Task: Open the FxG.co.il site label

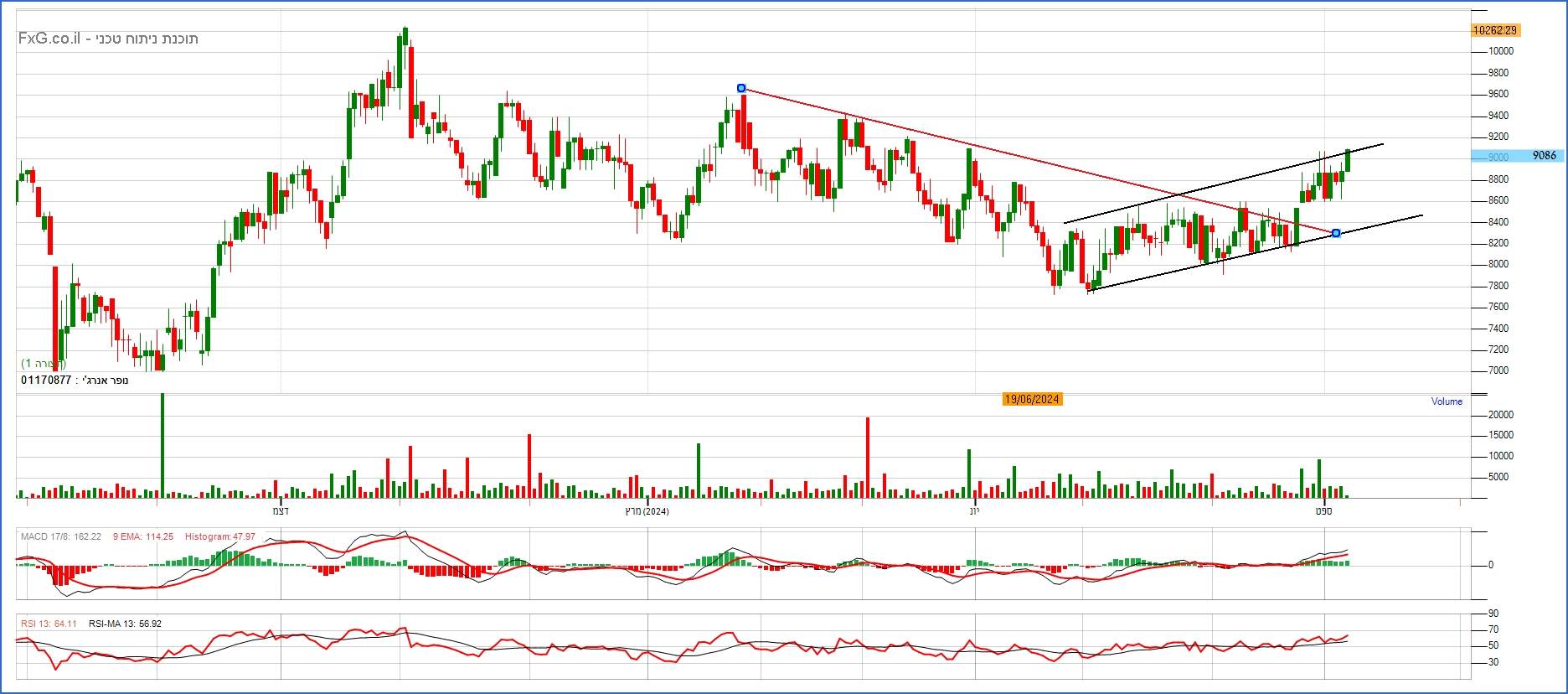Action: click(x=49, y=39)
